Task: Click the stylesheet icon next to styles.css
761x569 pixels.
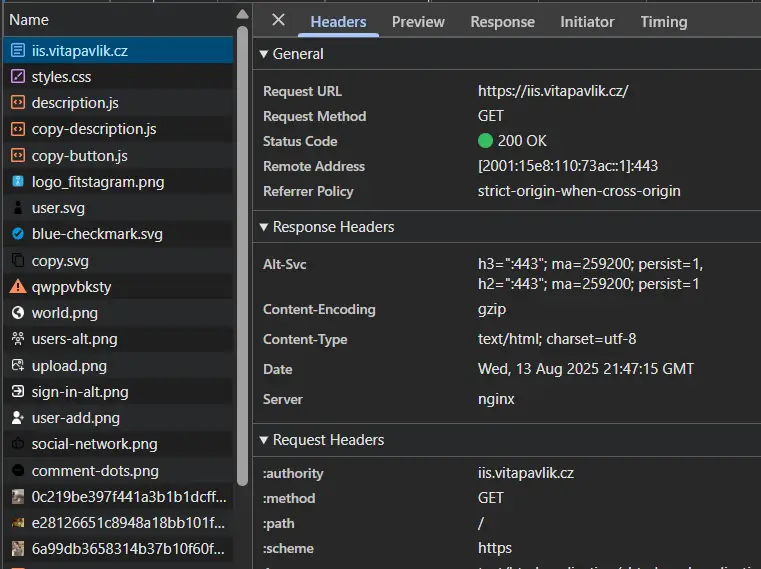Action: pos(17,76)
